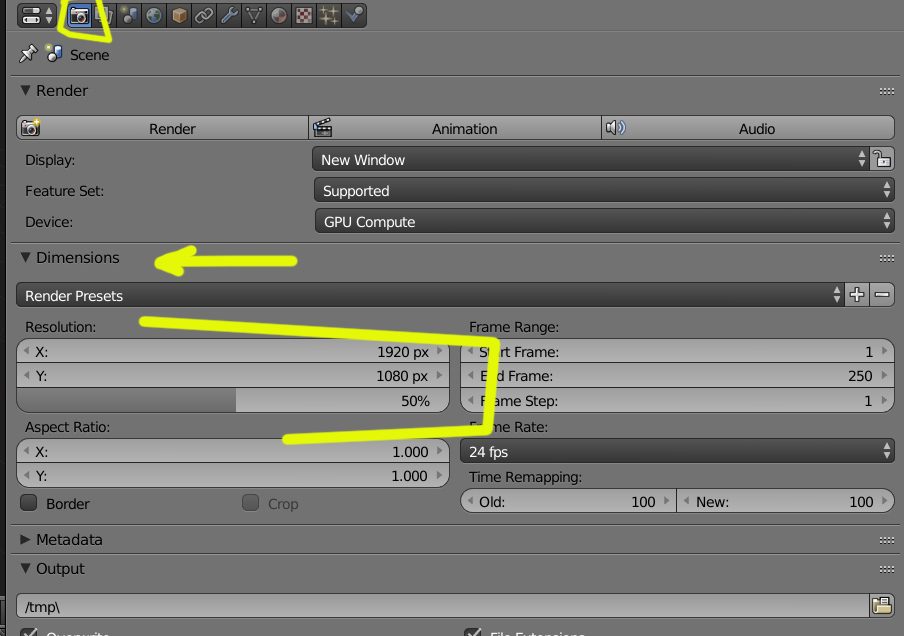Viewport: 904px width, 636px height.
Task: Open the Device dropdown showing GPU Compute
Action: [604, 221]
